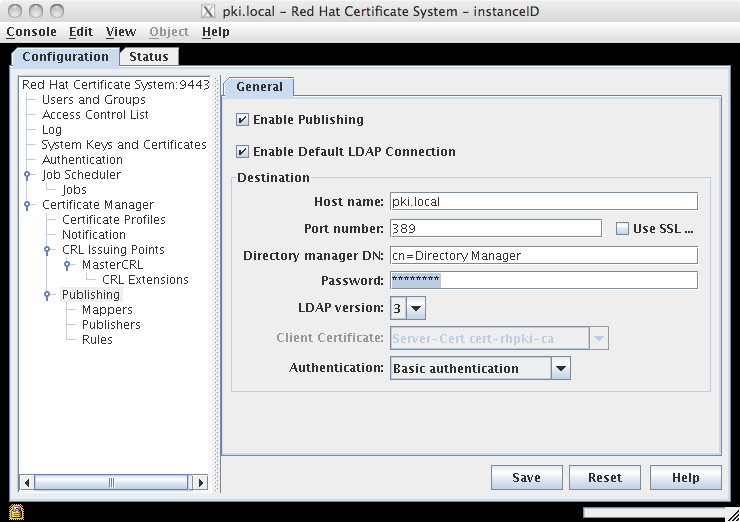This screenshot has width=740, height=522.
Task: Open the Edit menu
Action: tap(81, 32)
